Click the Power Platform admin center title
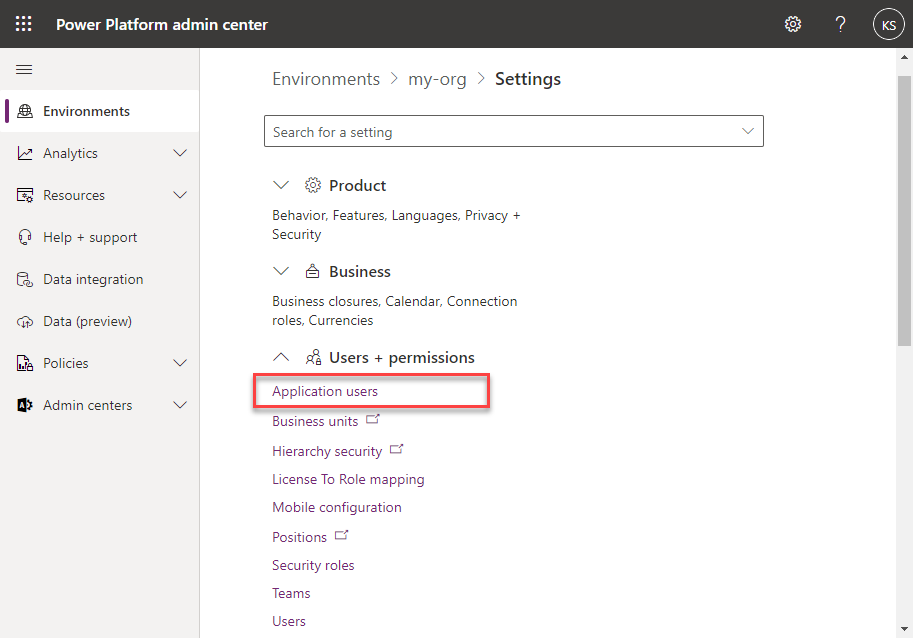The image size is (913, 638). point(162,24)
